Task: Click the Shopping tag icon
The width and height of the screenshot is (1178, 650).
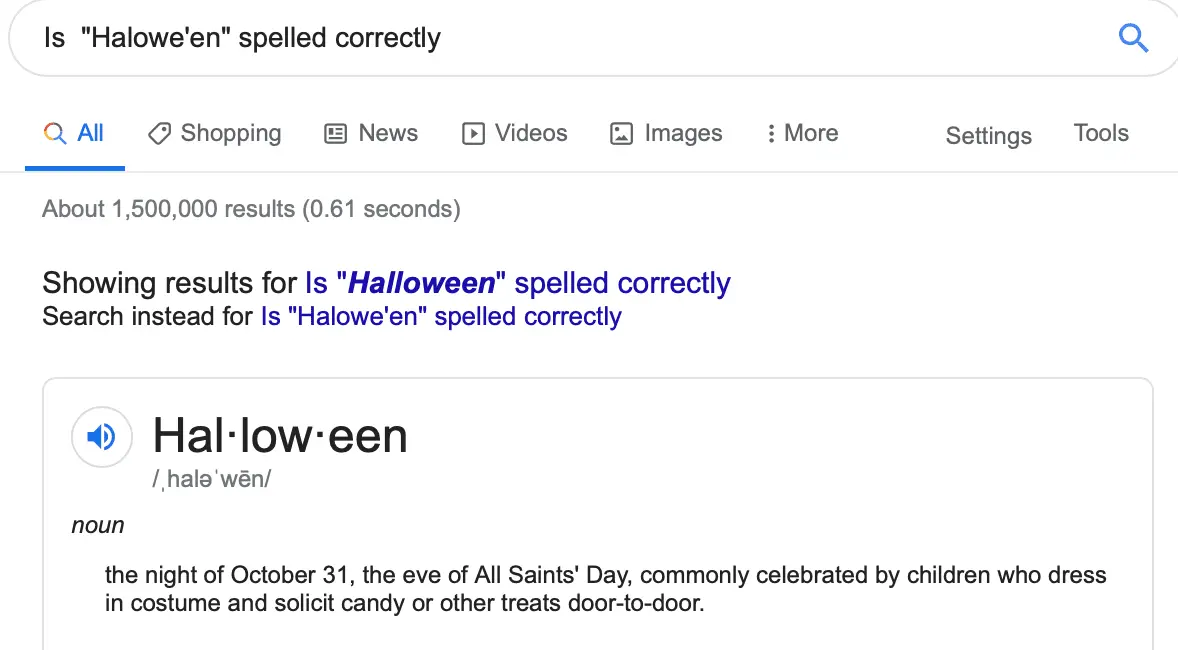Action: click(x=159, y=134)
